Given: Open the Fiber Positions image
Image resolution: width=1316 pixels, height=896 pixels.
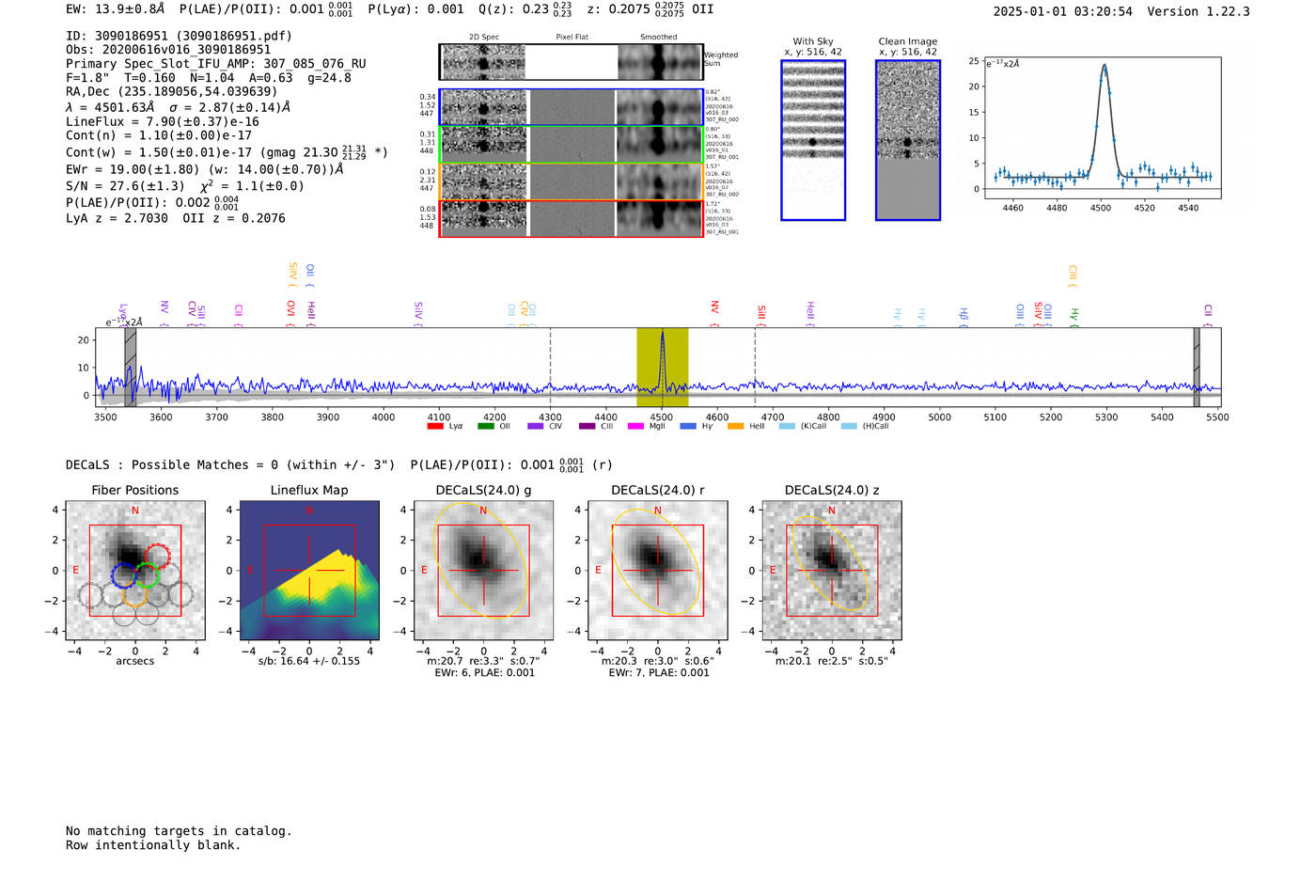Looking at the screenshot, I should (x=135, y=570).
